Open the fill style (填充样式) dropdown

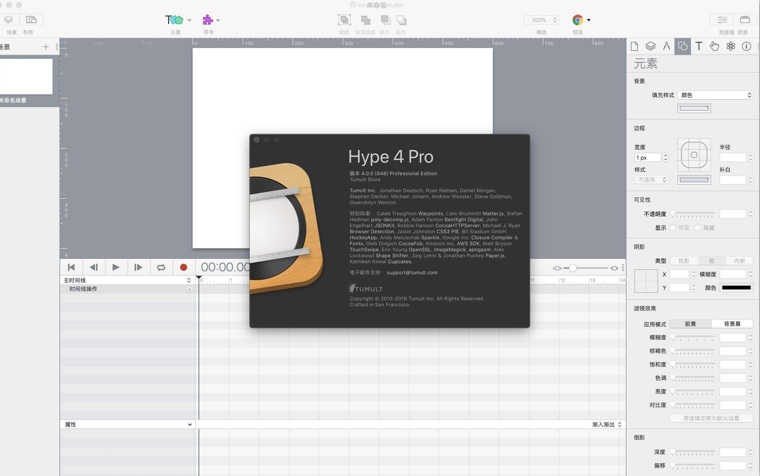pos(715,95)
